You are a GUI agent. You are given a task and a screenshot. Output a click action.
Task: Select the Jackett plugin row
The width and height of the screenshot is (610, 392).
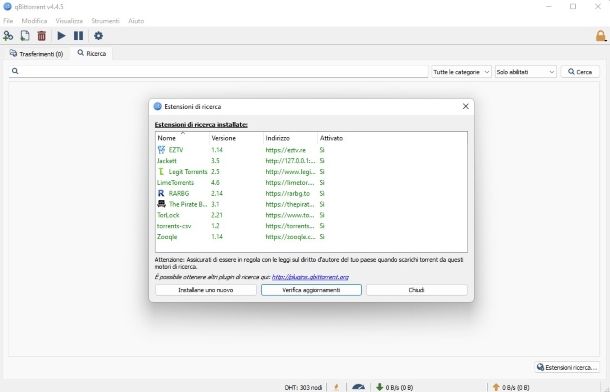311,161
